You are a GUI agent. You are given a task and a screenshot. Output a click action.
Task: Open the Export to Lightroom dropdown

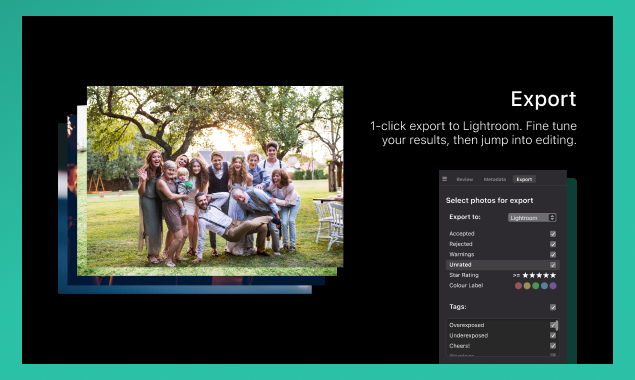532,218
